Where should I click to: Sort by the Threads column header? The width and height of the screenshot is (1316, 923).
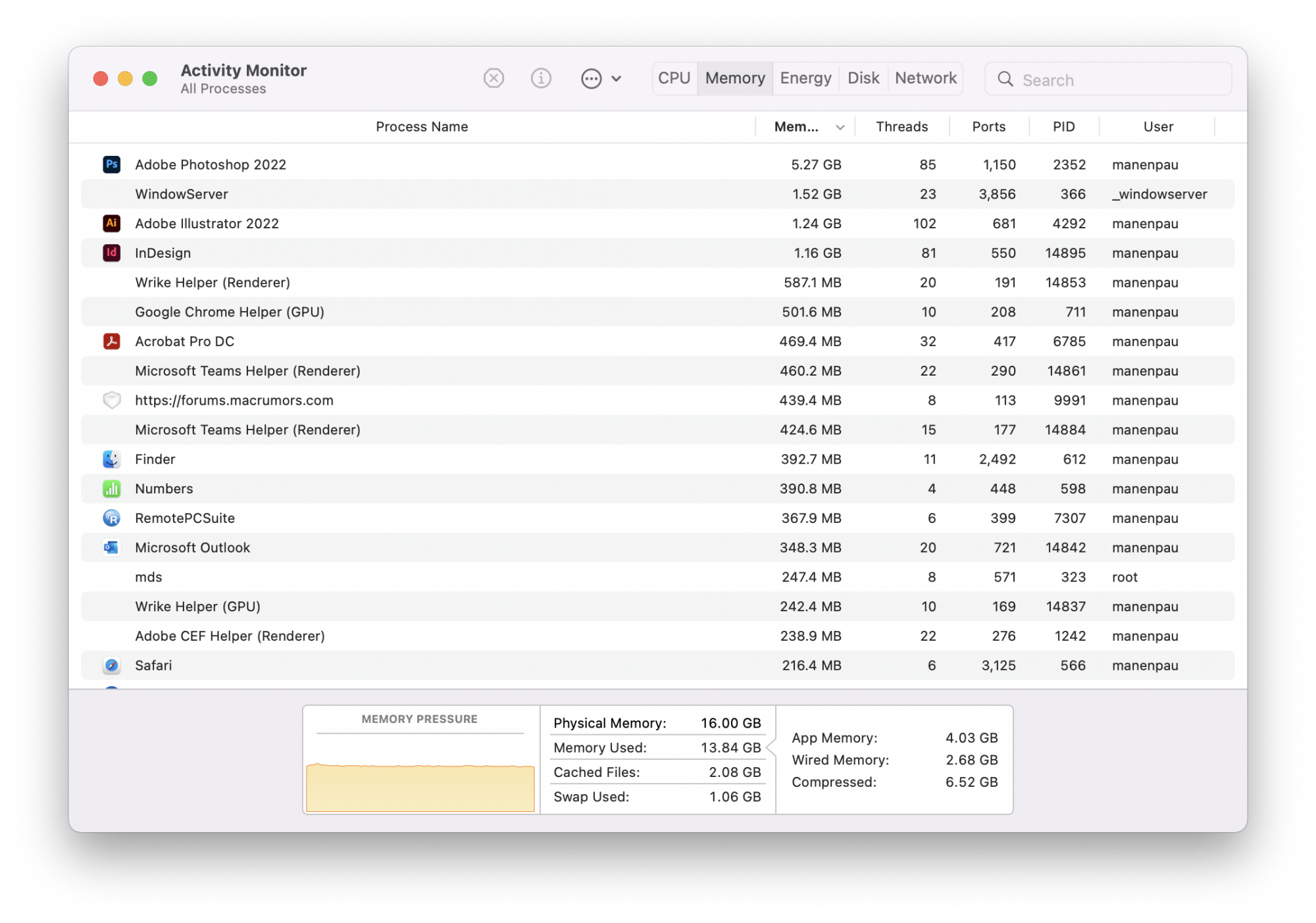(x=901, y=127)
